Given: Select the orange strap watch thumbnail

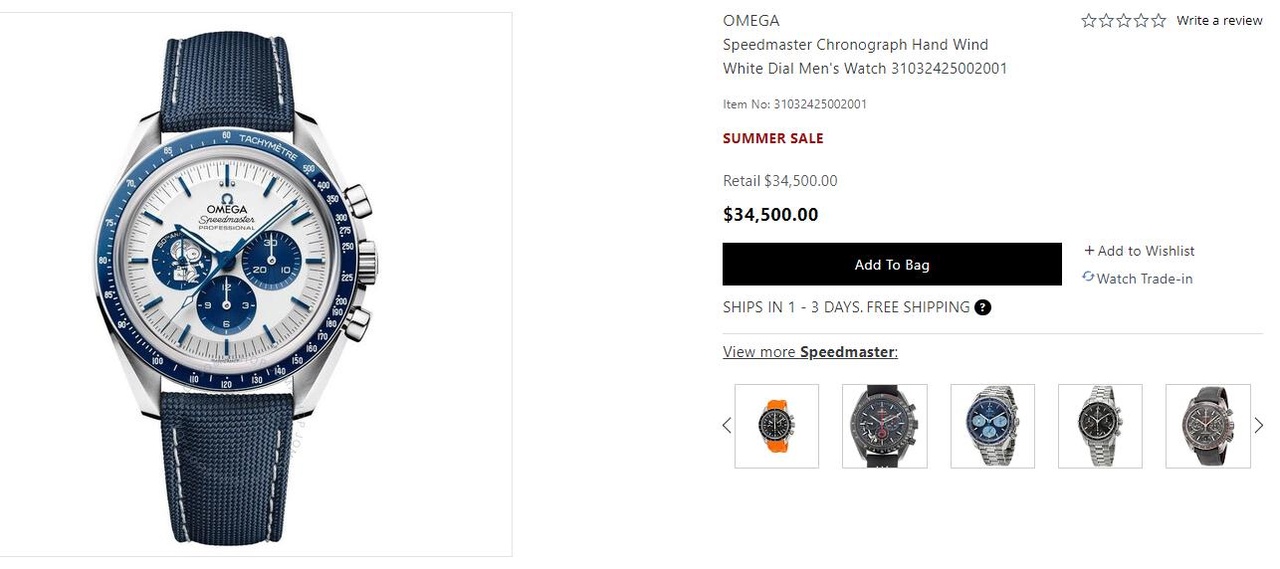Looking at the screenshot, I should point(776,426).
